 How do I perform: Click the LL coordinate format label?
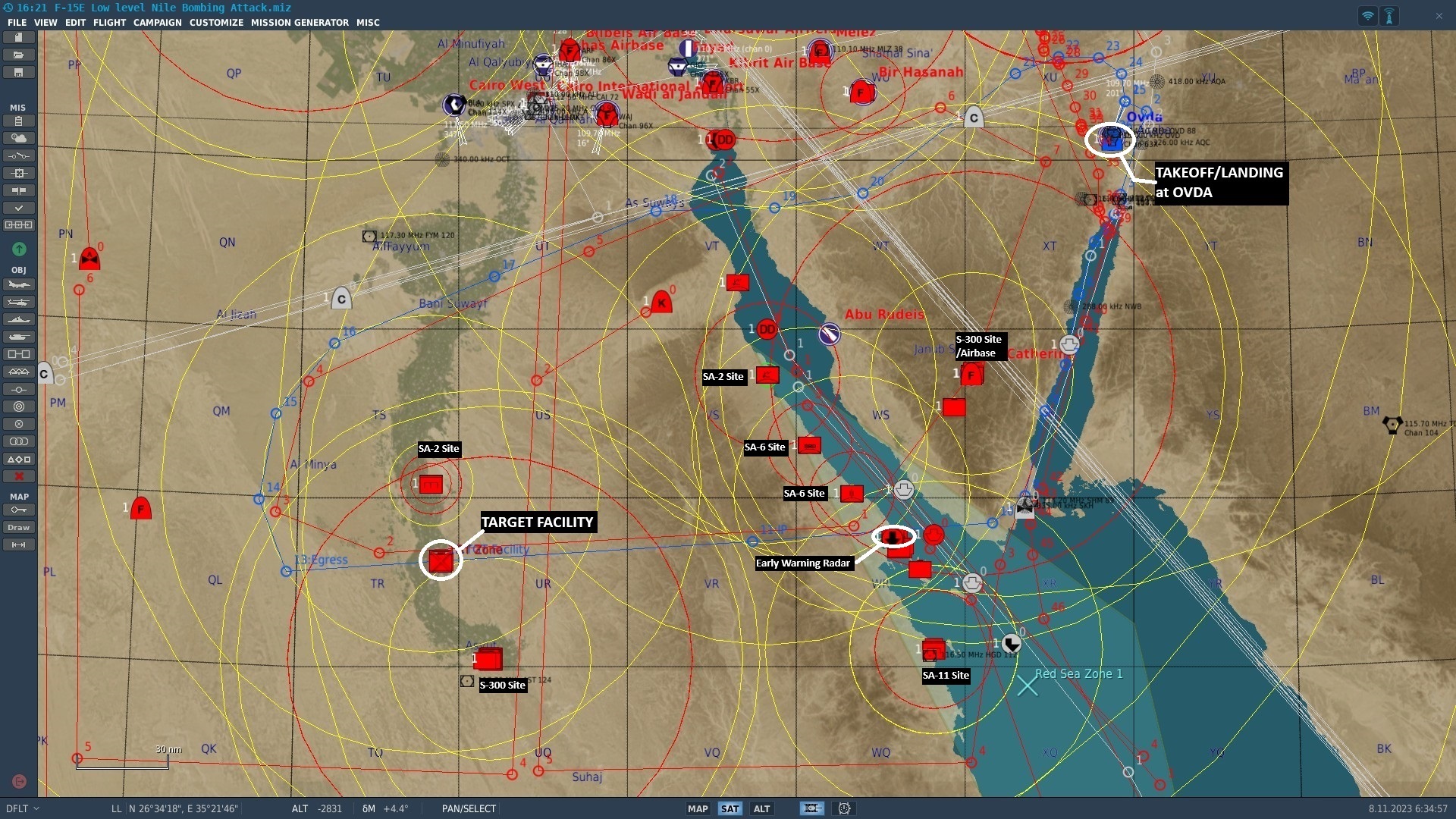[x=116, y=808]
